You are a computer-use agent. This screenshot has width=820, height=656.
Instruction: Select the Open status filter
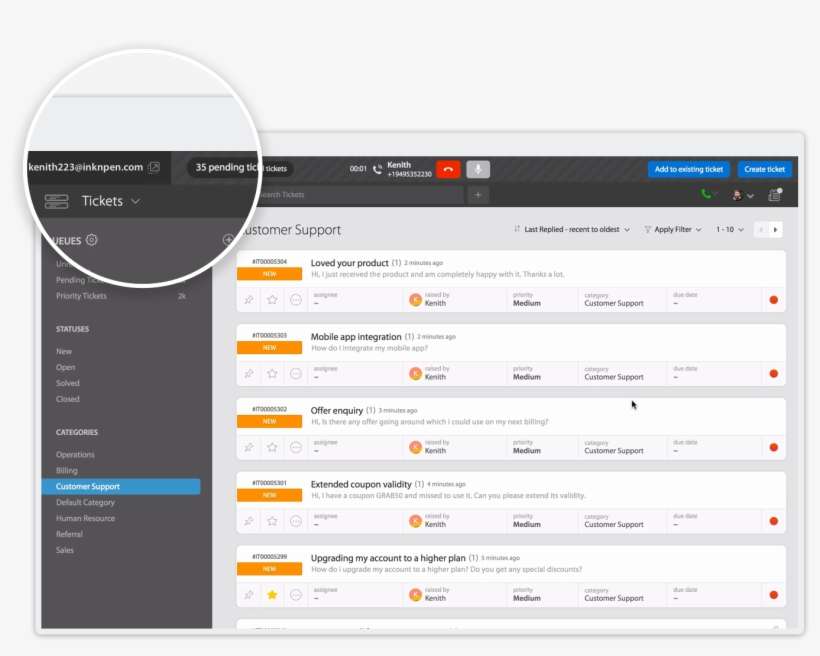tap(65, 367)
